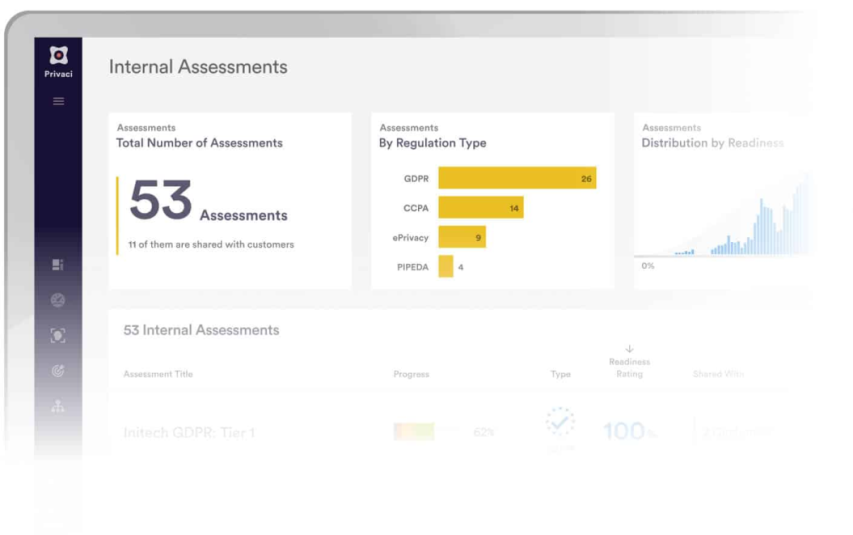Click the Shared With column header

pos(718,374)
